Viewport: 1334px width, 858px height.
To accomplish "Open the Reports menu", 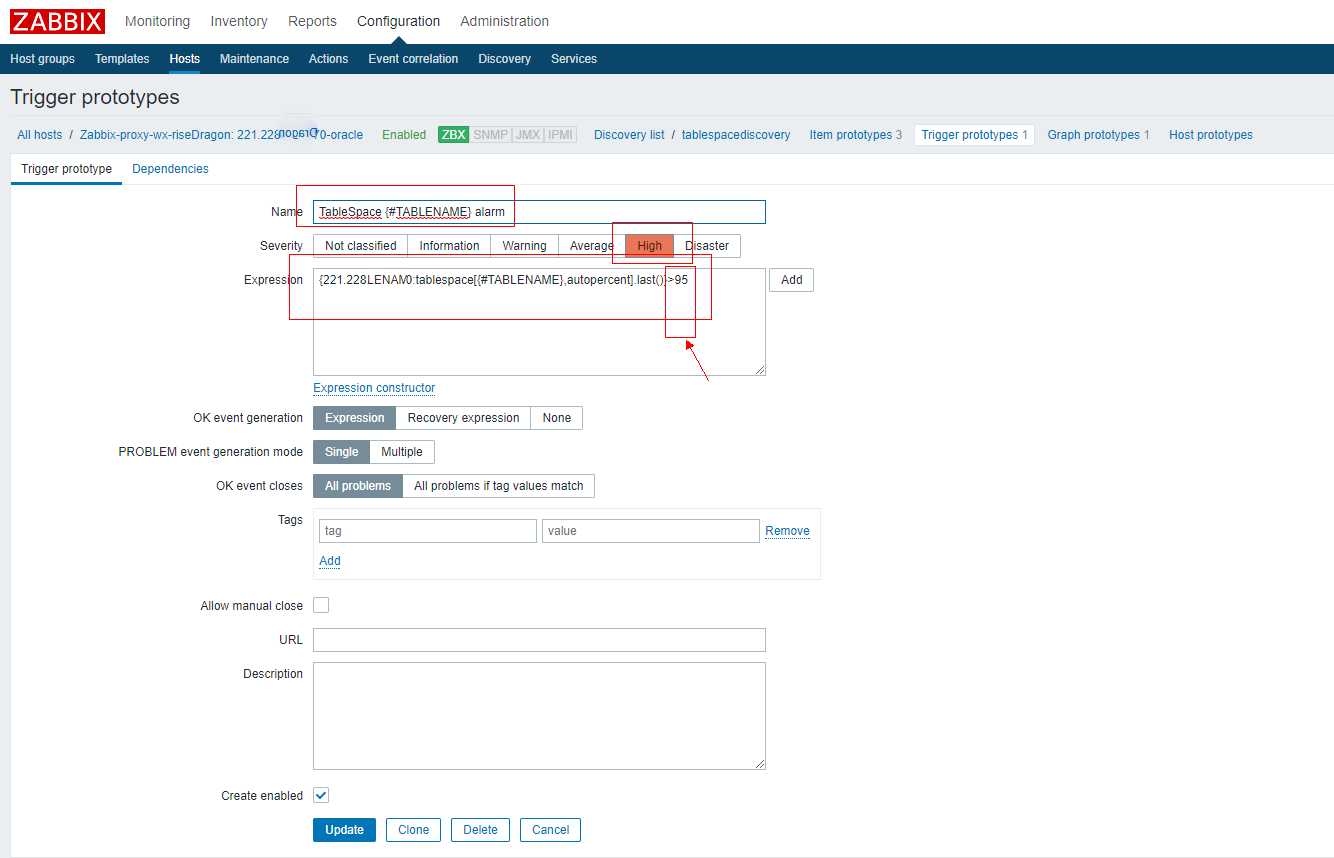I will point(312,21).
